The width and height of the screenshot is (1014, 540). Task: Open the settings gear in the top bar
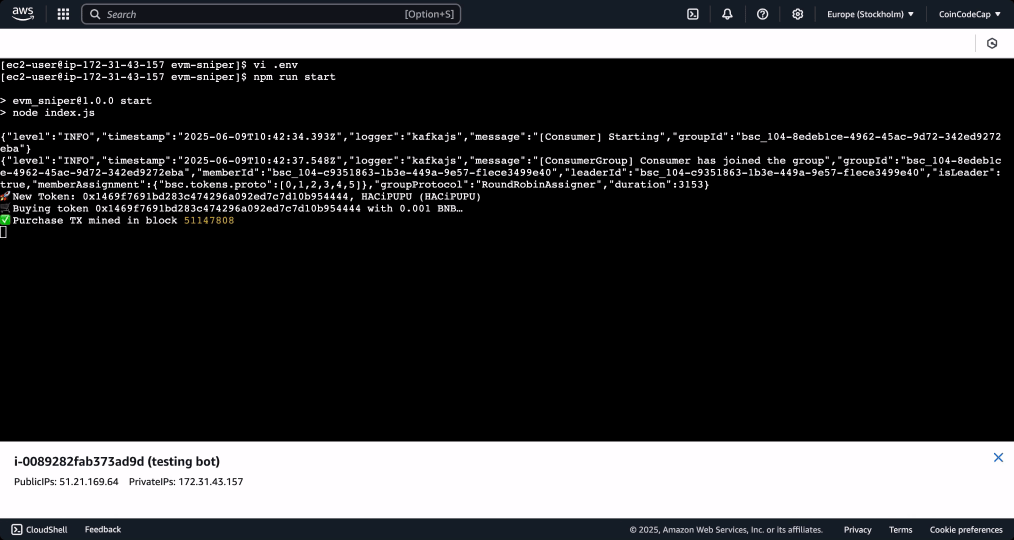click(797, 14)
